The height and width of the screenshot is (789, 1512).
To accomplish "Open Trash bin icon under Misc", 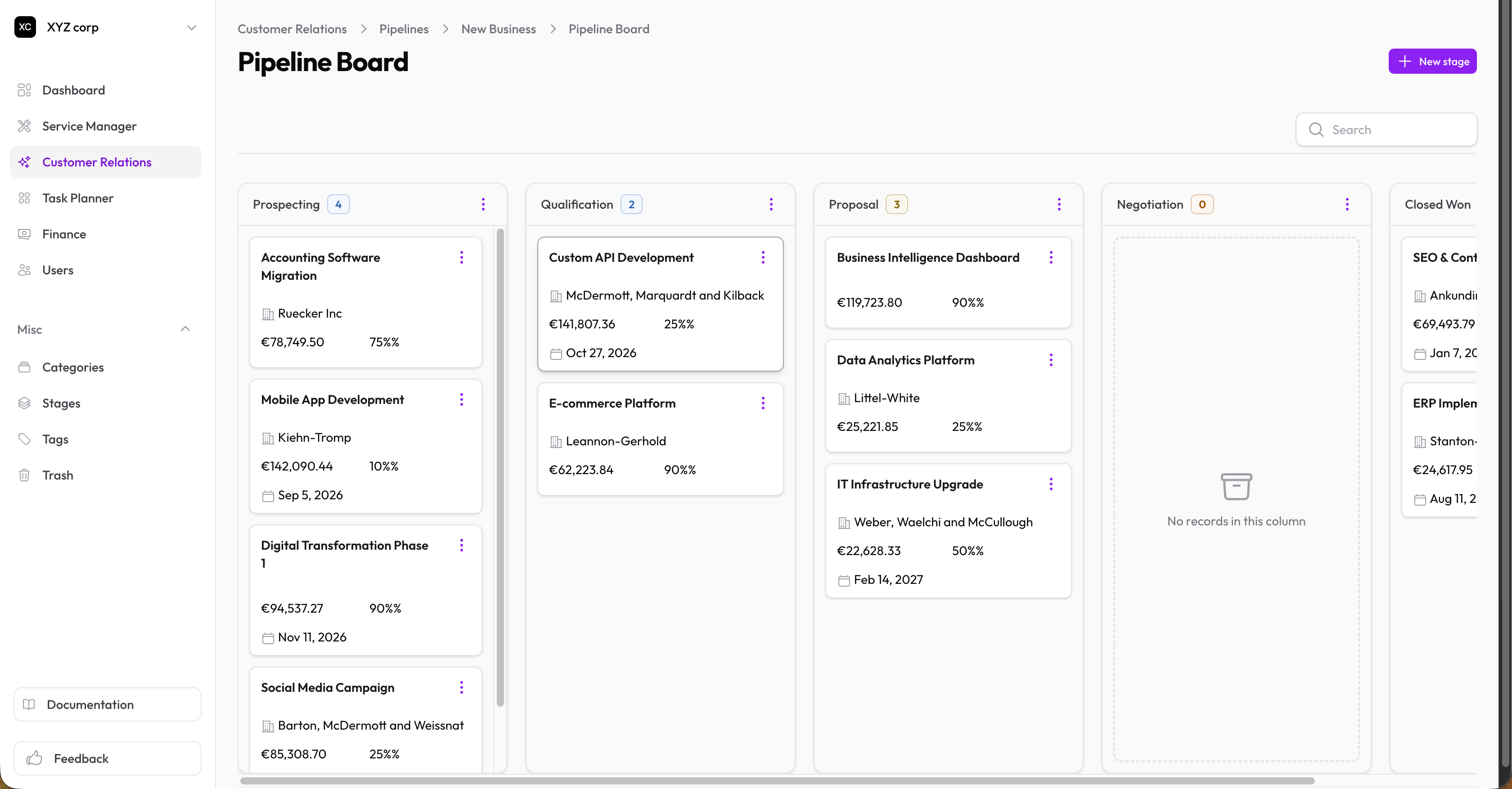I will tap(24, 475).
